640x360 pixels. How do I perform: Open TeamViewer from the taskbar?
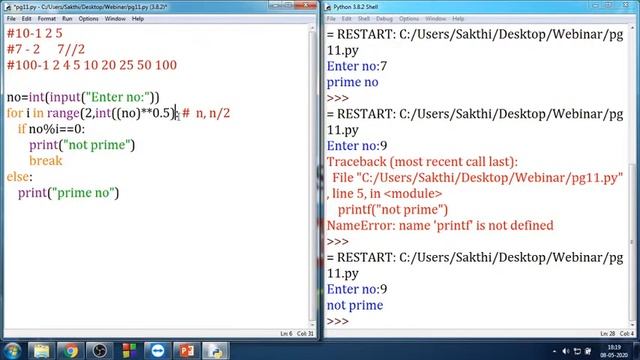(158, 351)
